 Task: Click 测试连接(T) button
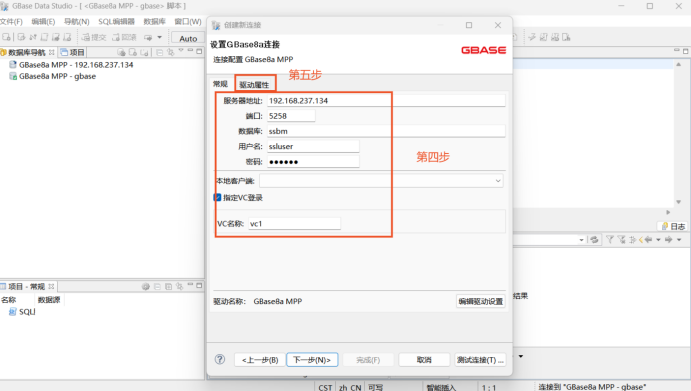point(480,360)
